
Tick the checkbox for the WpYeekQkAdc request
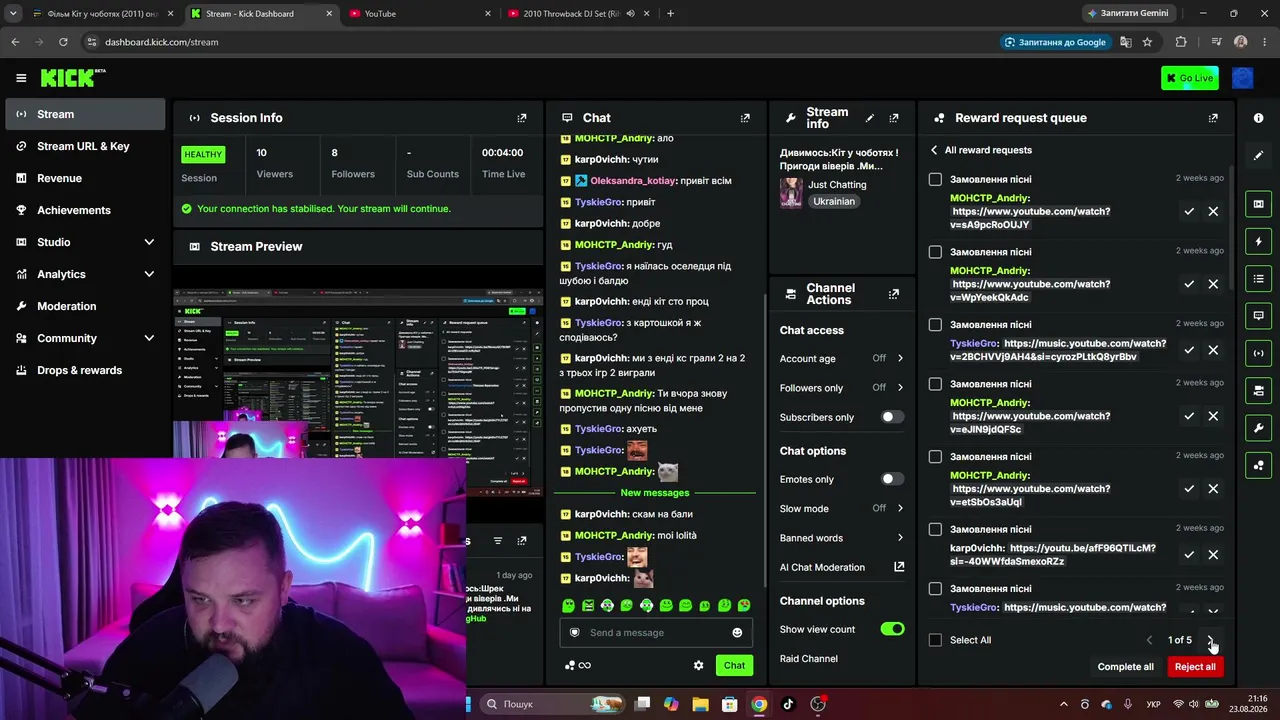coord(935,252)
